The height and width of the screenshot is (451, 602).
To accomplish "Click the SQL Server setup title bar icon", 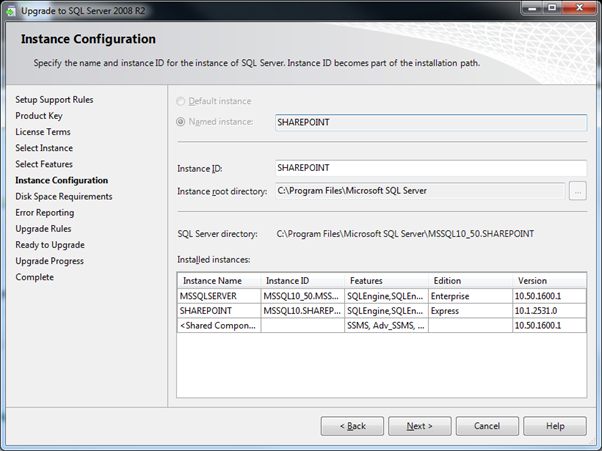I will 11,11.
